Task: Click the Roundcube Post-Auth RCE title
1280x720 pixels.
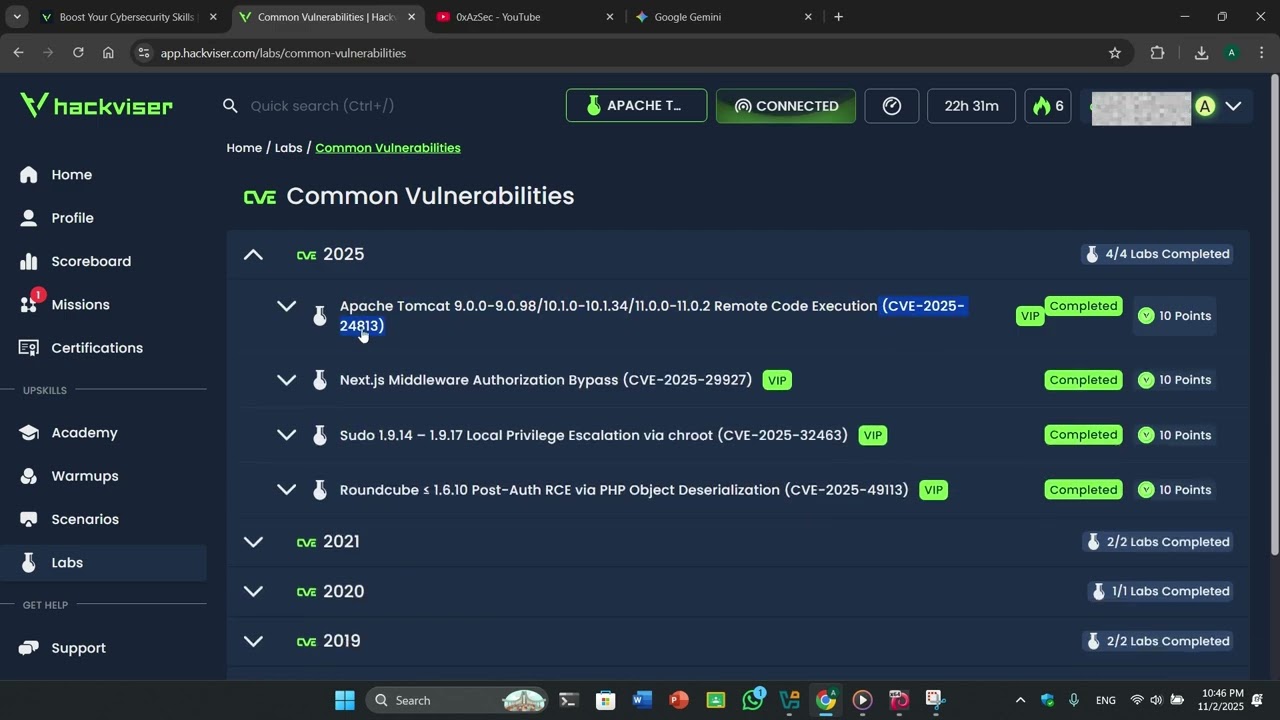Action: pyautogui.click(x=624, y=490)
